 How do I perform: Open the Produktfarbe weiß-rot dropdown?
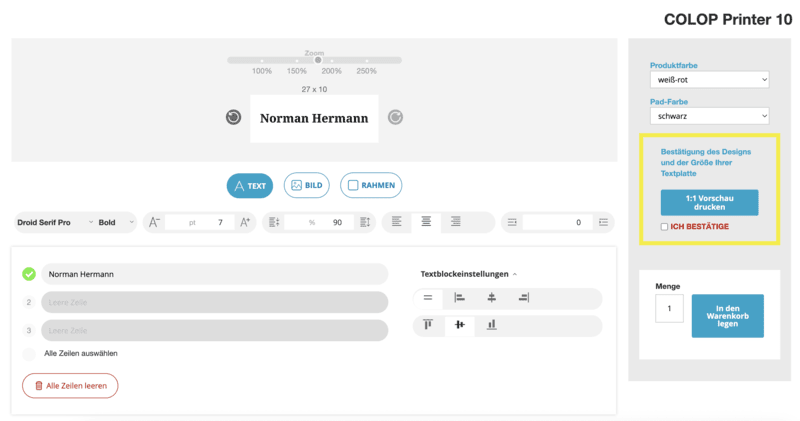(x=709, y=80)
